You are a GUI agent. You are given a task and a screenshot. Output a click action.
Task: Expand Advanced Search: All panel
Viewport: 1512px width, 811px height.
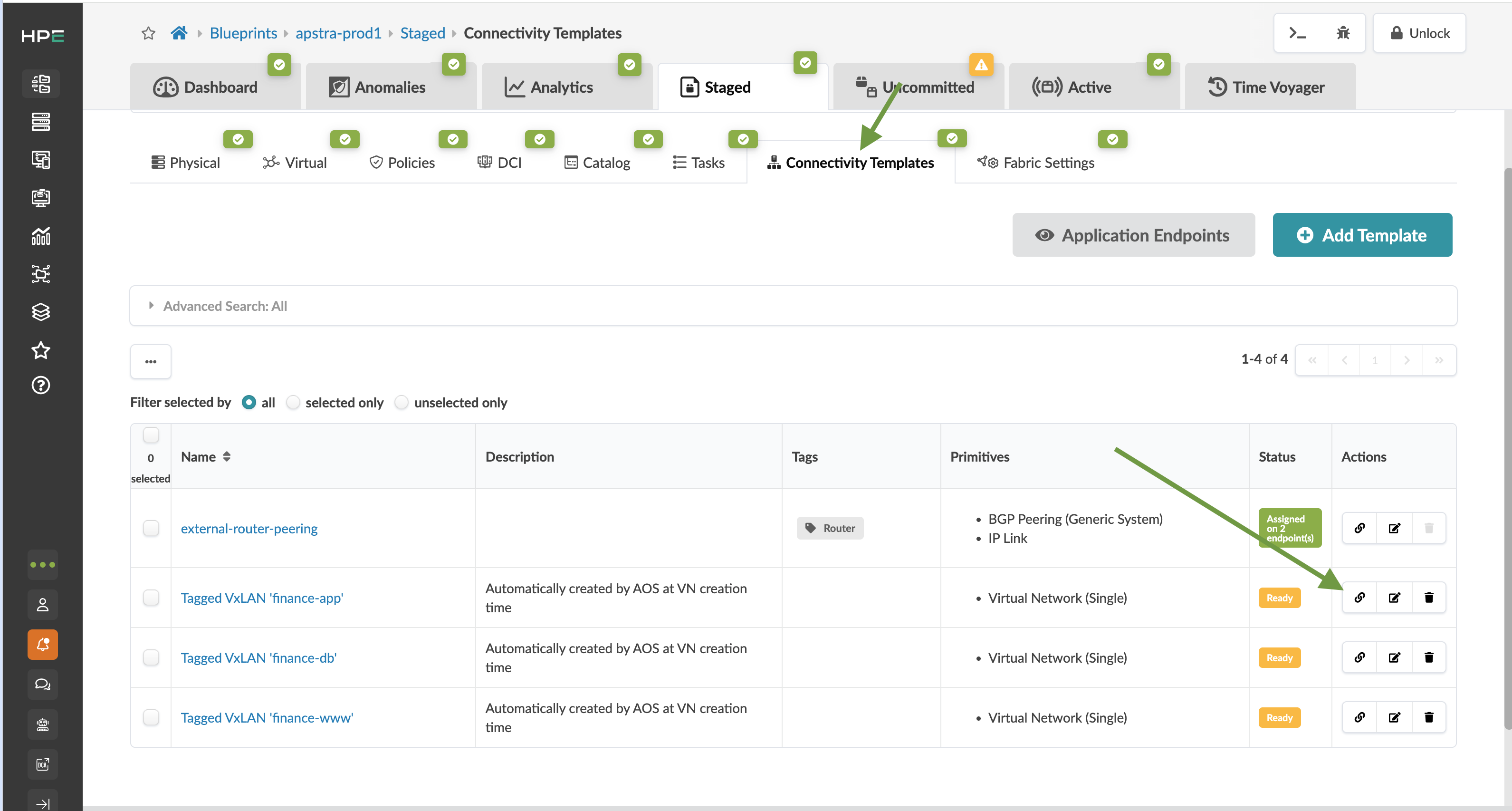[x=793, y=306]
